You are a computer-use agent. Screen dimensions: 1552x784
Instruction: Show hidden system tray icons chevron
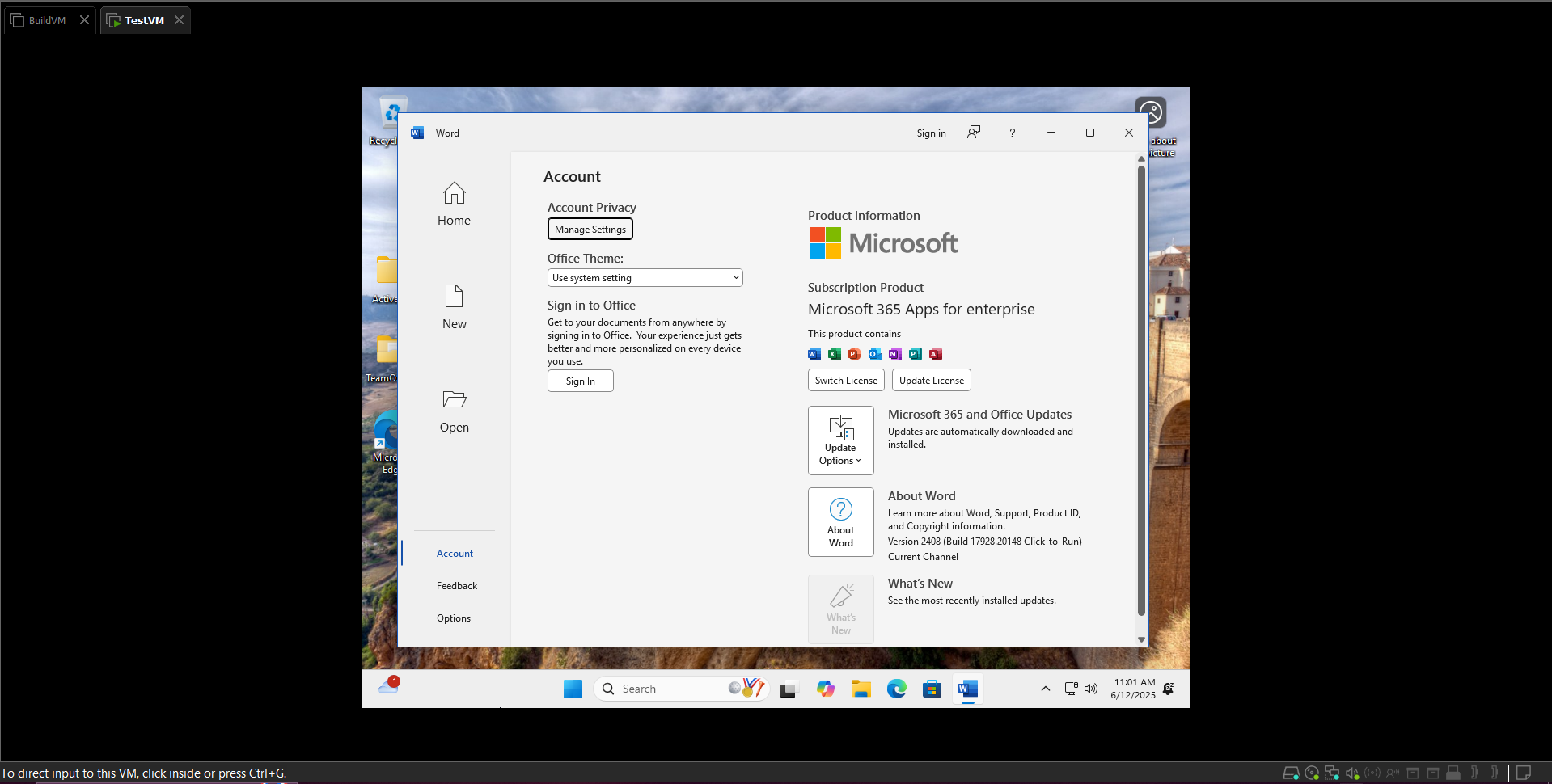point(1045,689)
